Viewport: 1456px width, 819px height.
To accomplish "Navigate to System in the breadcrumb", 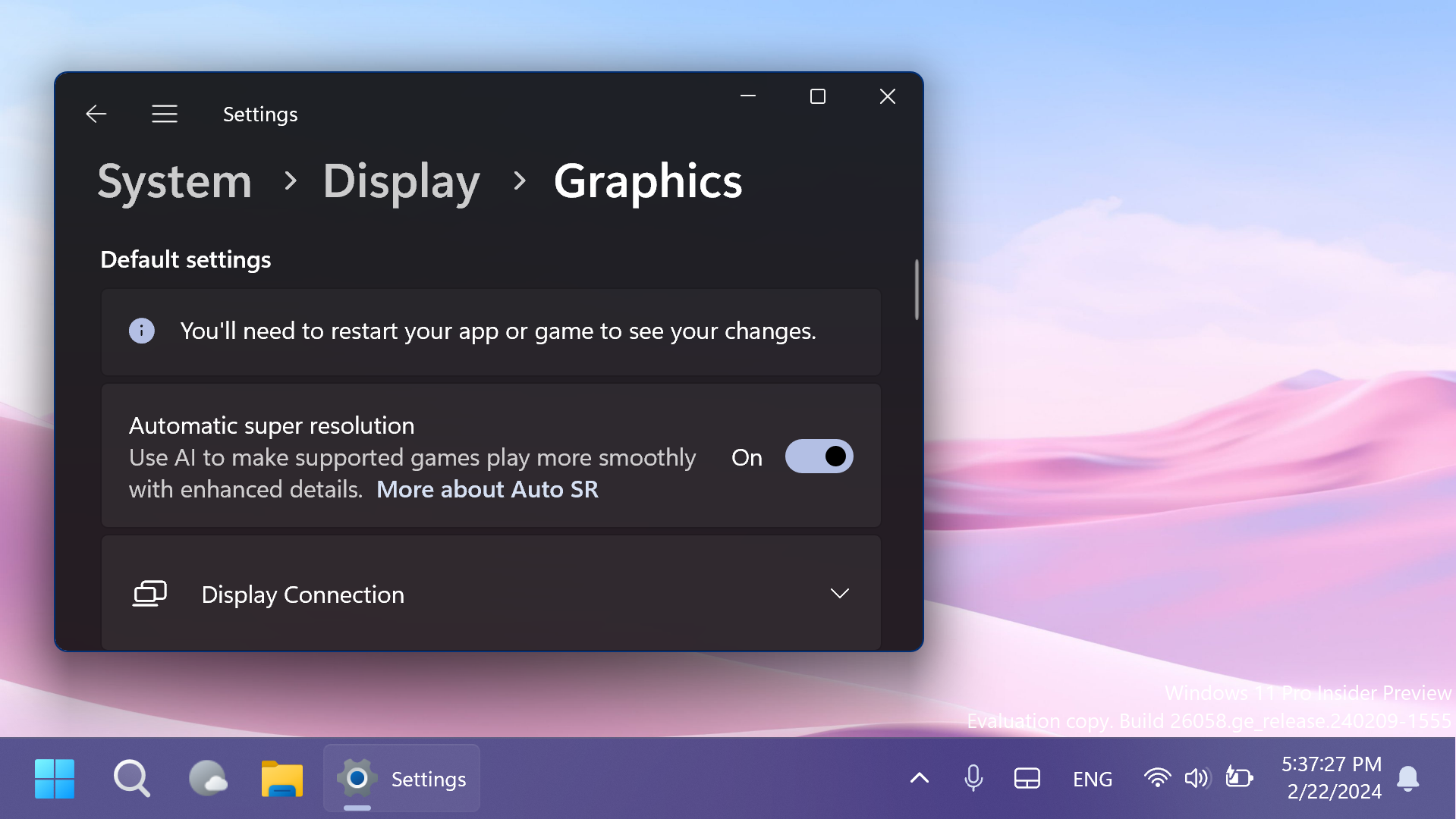I will tap(174, 181).
